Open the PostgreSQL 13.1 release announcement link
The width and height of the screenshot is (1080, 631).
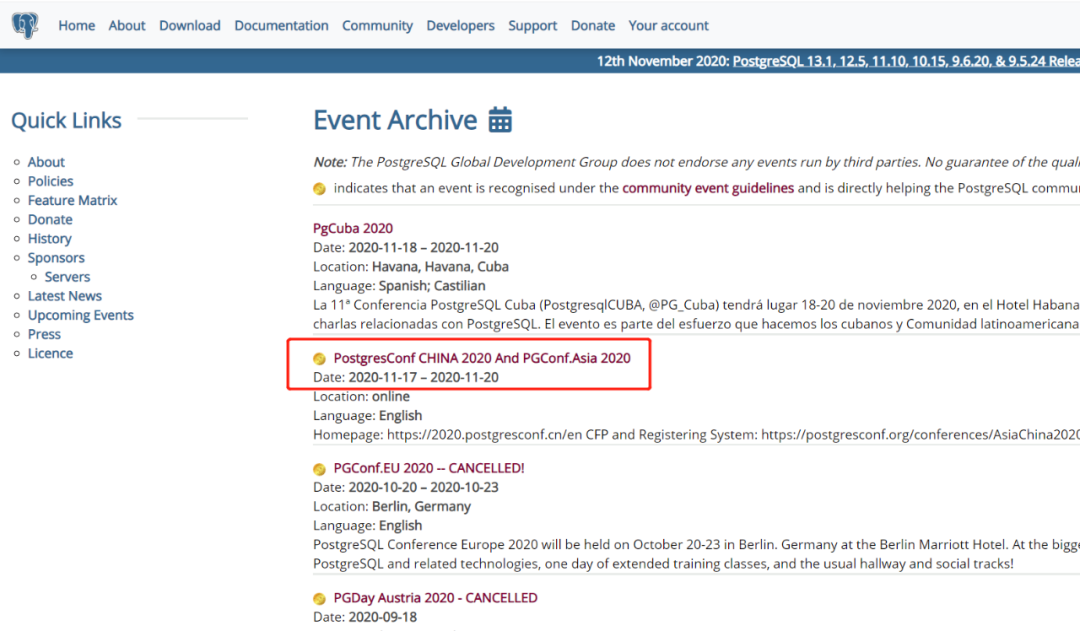point(906,61)
